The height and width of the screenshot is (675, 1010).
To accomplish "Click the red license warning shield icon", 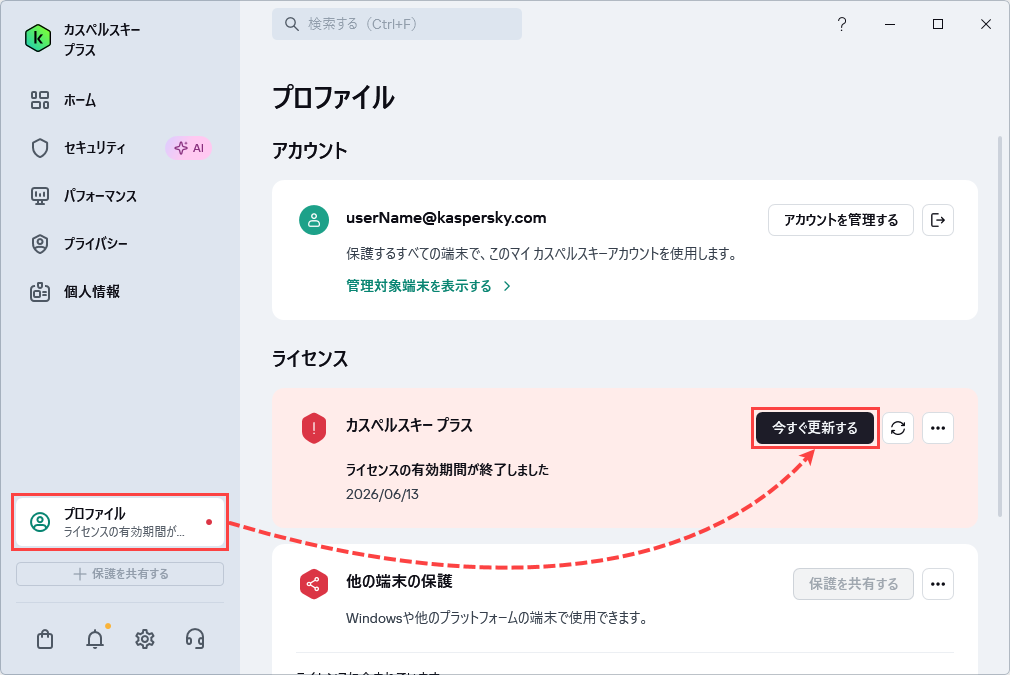I will click(x=314, y=428).
